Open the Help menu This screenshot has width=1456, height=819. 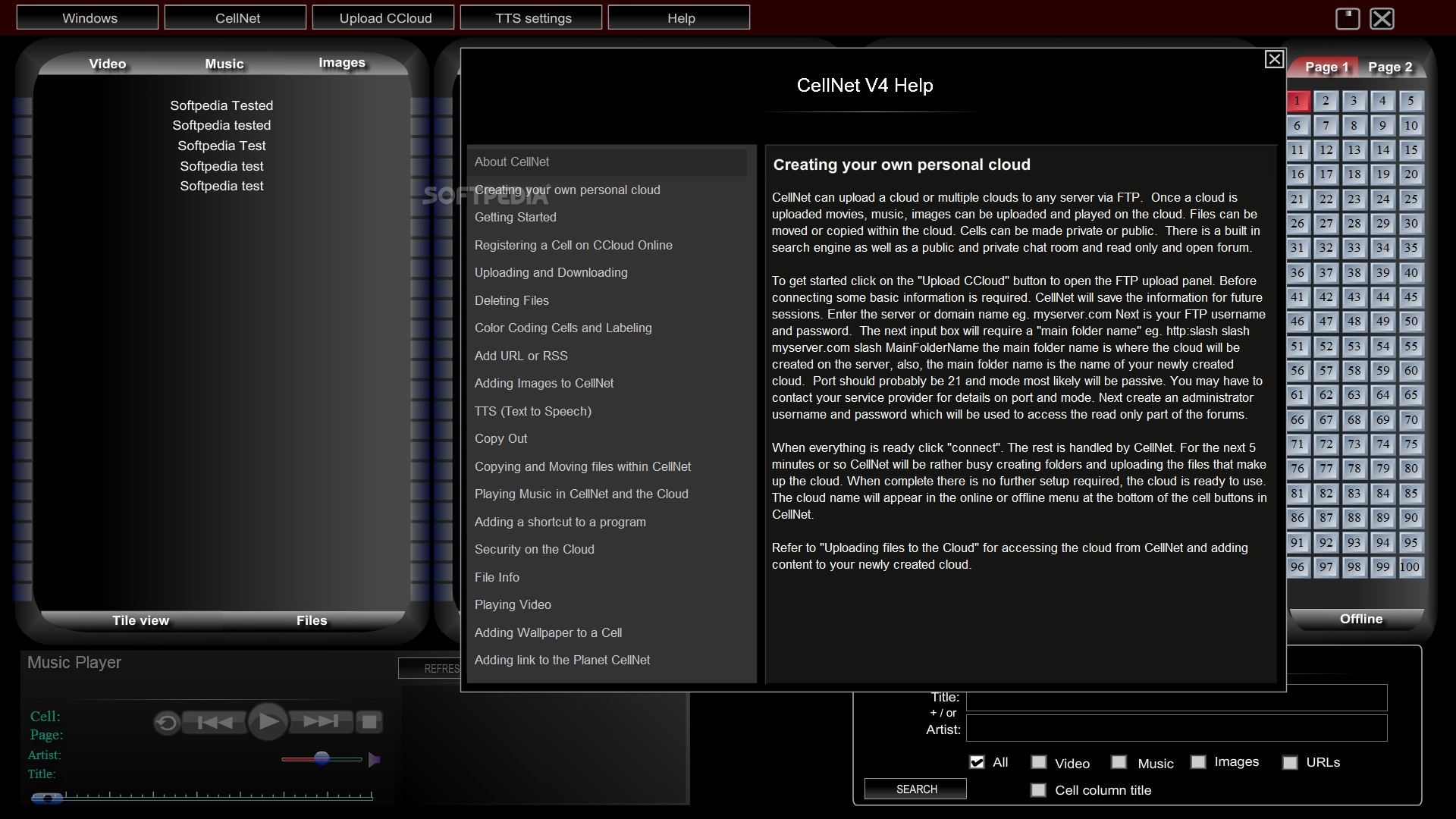click(679, 17)
